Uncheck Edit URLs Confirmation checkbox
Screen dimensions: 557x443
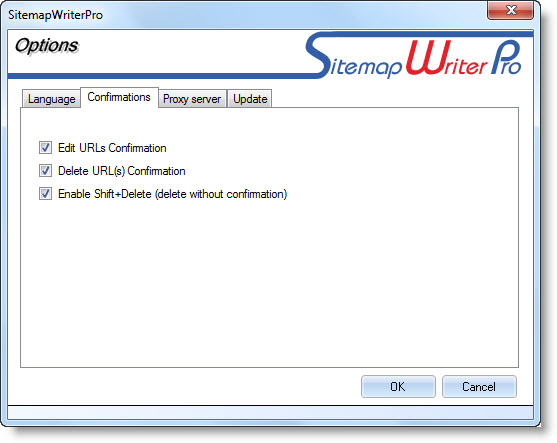[x=45, y=148]
